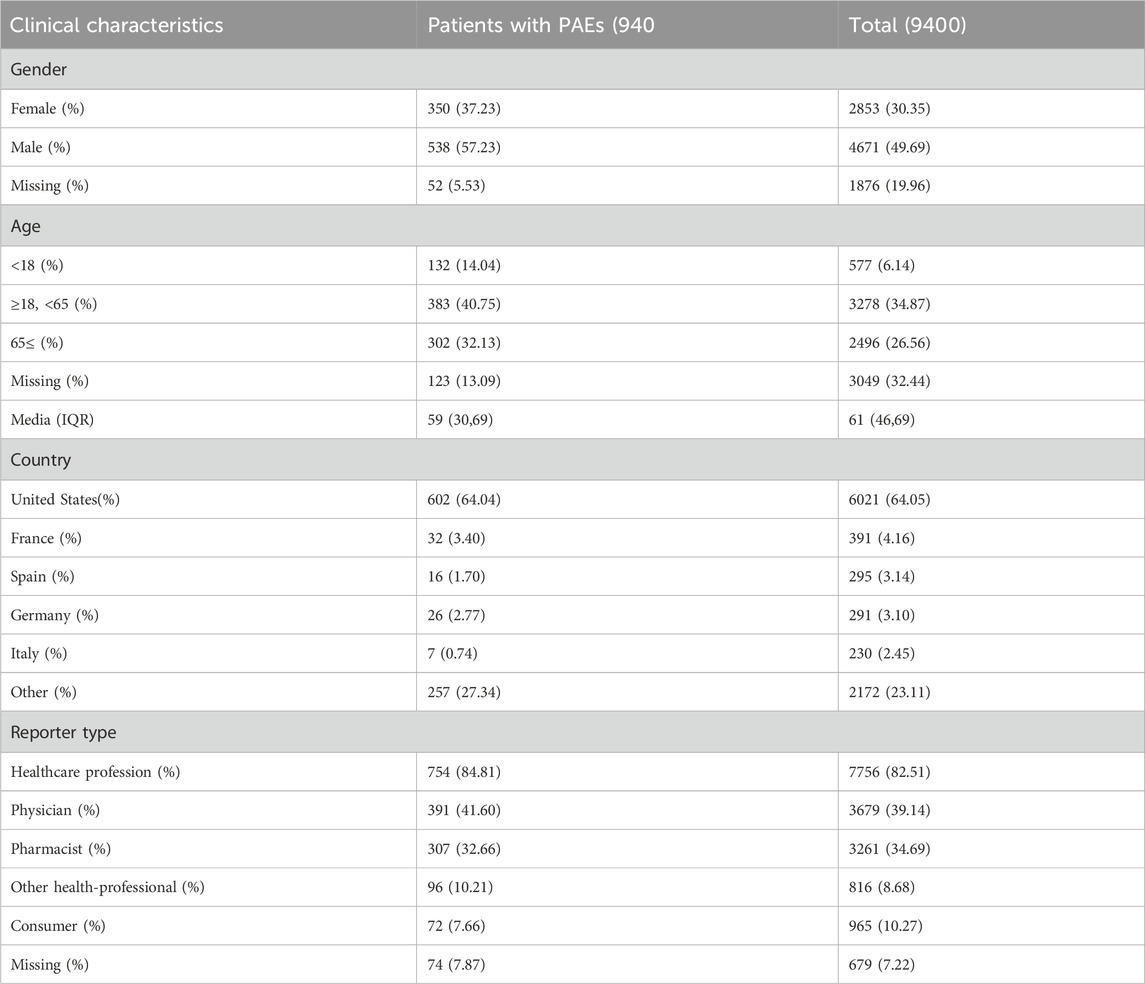The width and height of the screenshot is (1145, 984).
Task: Select the 'Spain (%)' row label
Action: 42,577
